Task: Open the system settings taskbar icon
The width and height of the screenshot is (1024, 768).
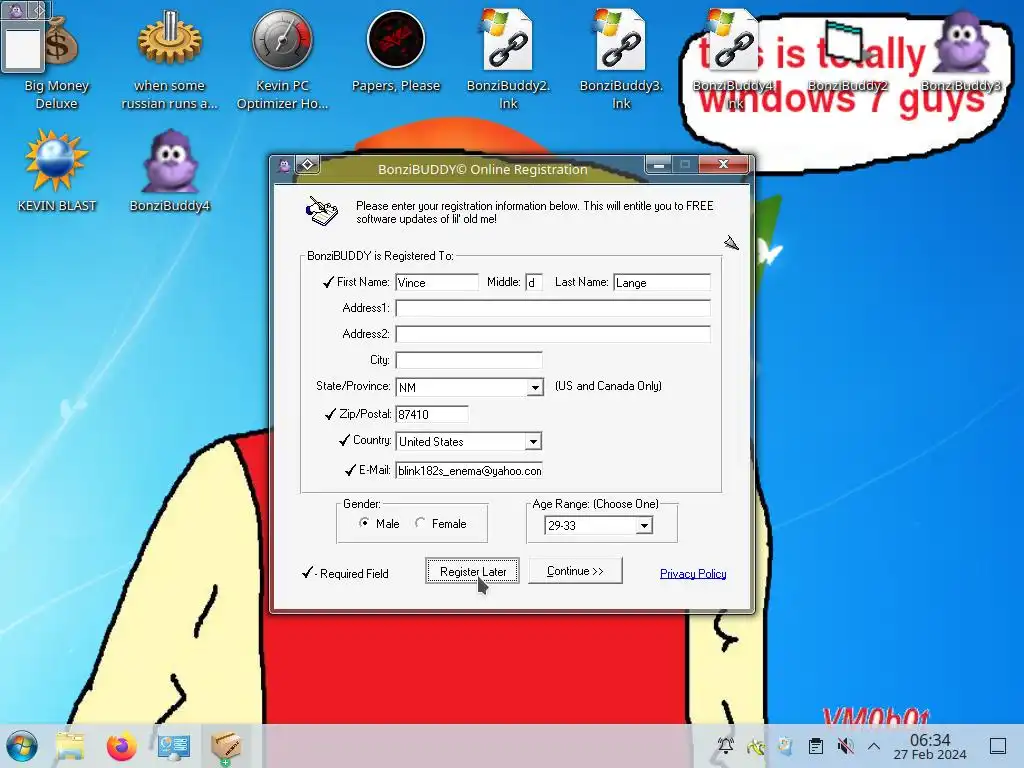Action: [x=174, y=746]
